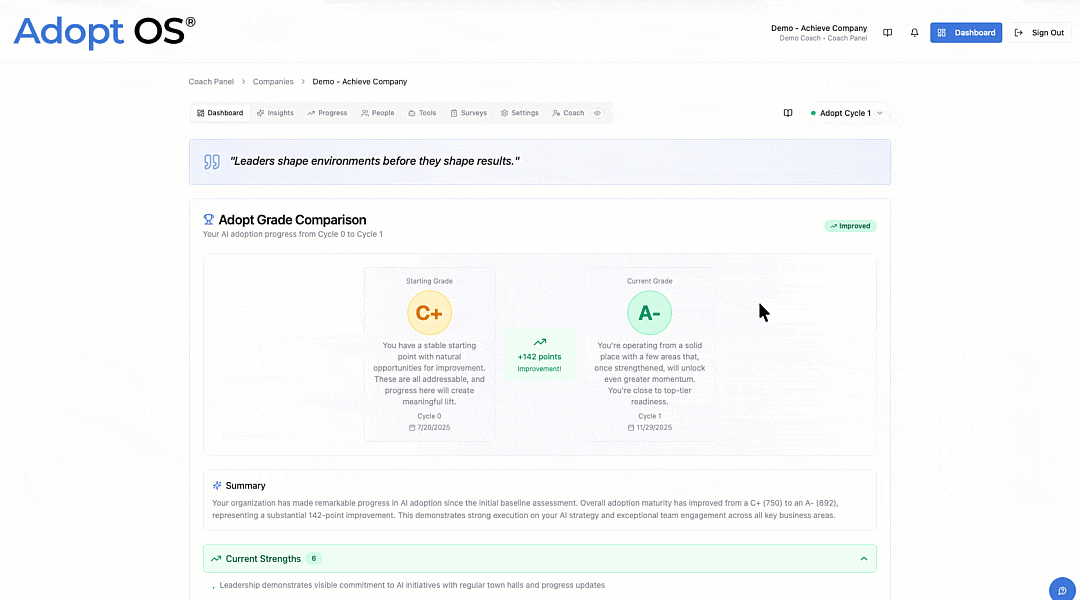The height and width of the screenshot is (600, 1080).
Task: Click the blue Dashboard button
Action: (966, 33)
